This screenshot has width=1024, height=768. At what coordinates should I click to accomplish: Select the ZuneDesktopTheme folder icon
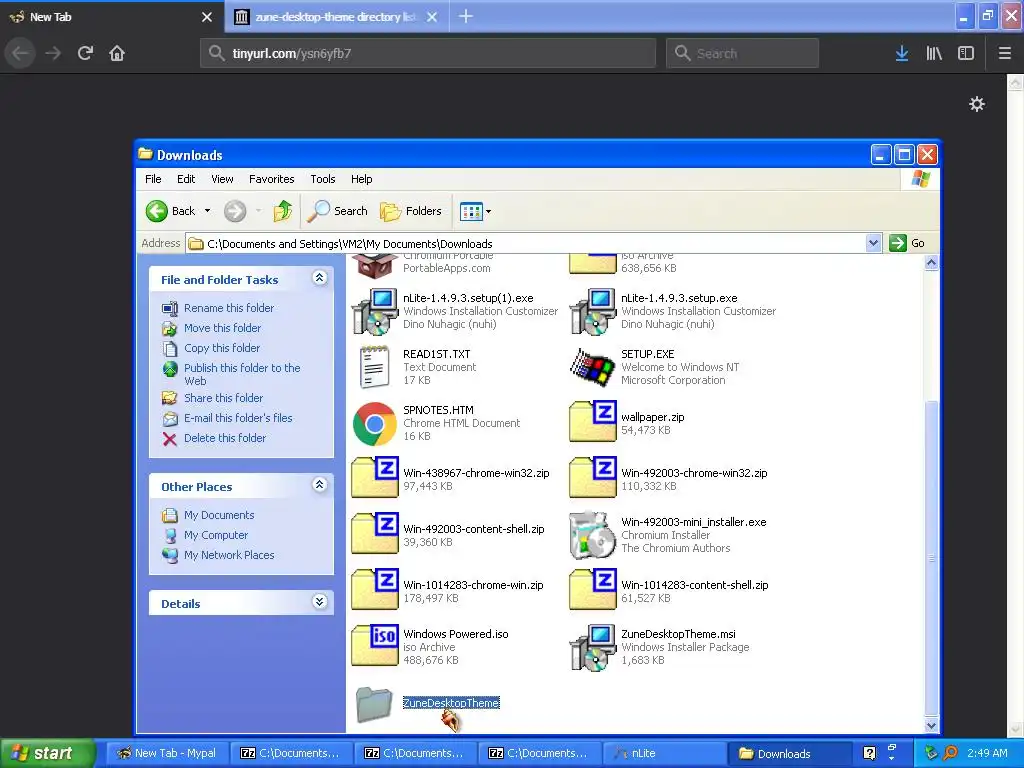[x=375, y=704]
